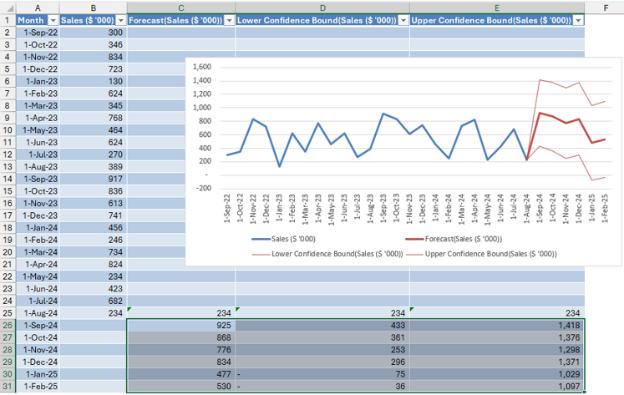Click the blue Sales legend entry in chart
624x395 pixels.
point(283,239)
